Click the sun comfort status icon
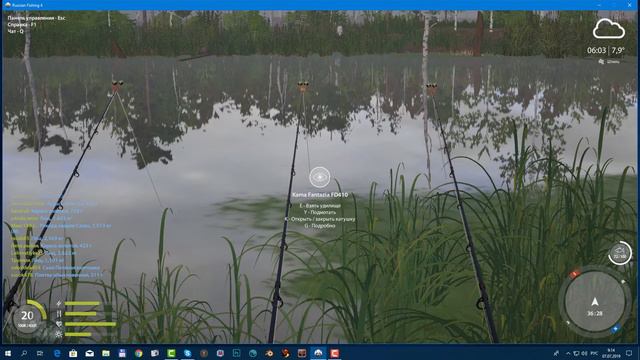Viewport: 640px width, 360px height. click(59, 334)
